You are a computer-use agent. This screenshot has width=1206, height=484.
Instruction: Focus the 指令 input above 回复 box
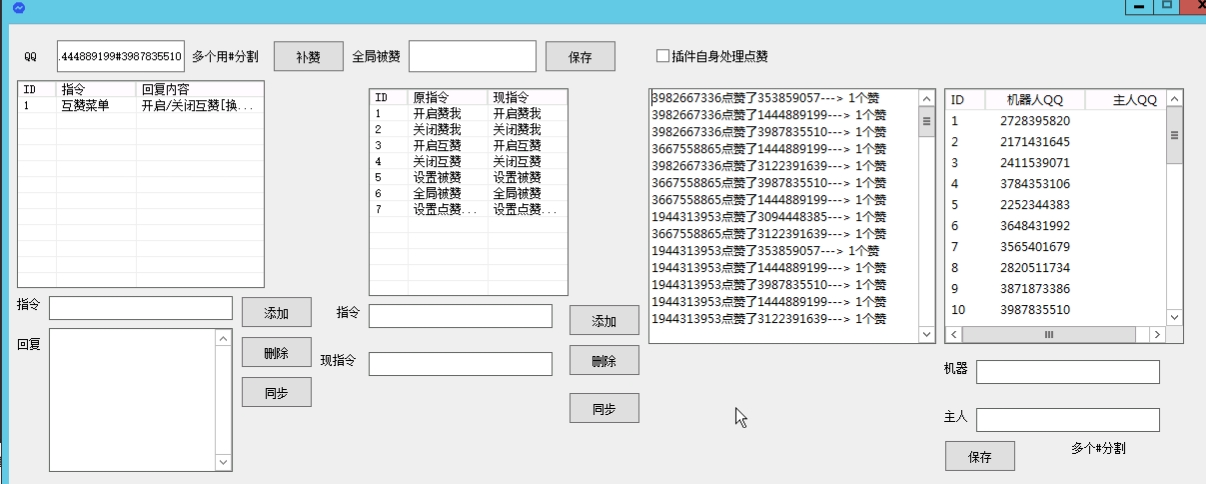[140, 308]
